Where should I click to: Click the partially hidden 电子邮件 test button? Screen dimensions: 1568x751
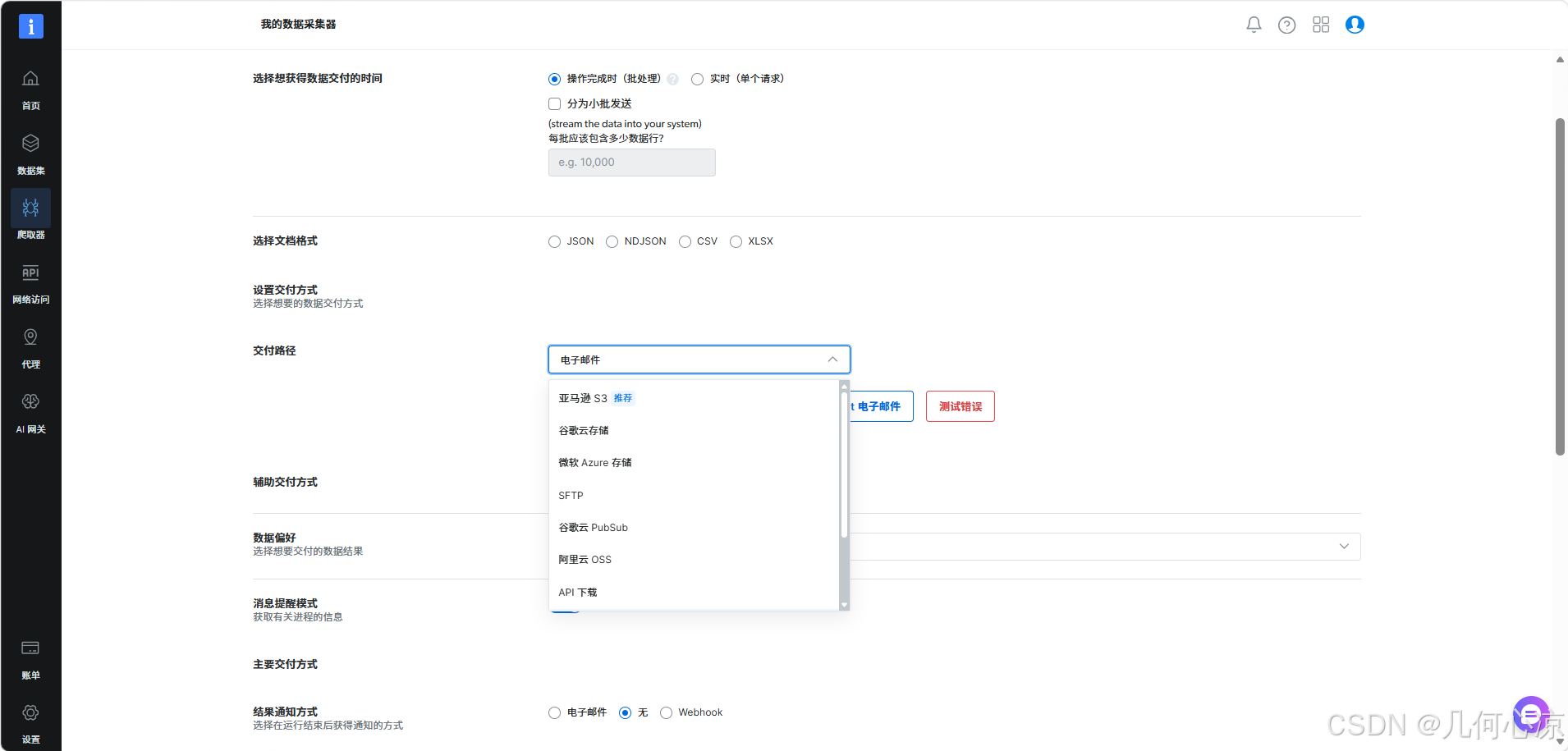(x=881, y=406)
